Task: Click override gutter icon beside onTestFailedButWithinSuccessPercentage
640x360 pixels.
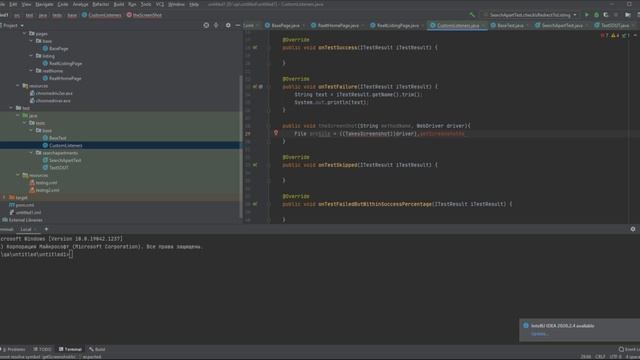Action: coord(255,204)
